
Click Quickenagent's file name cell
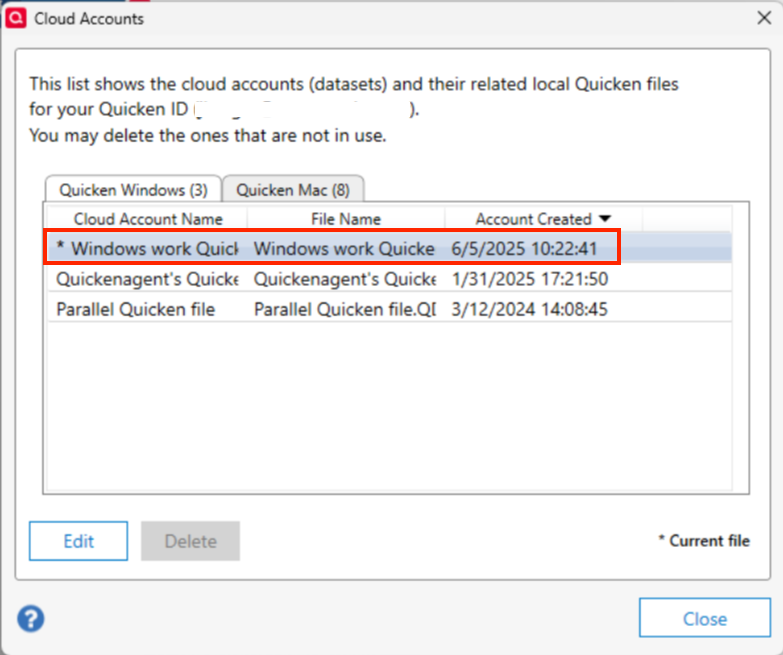point(345,279)
